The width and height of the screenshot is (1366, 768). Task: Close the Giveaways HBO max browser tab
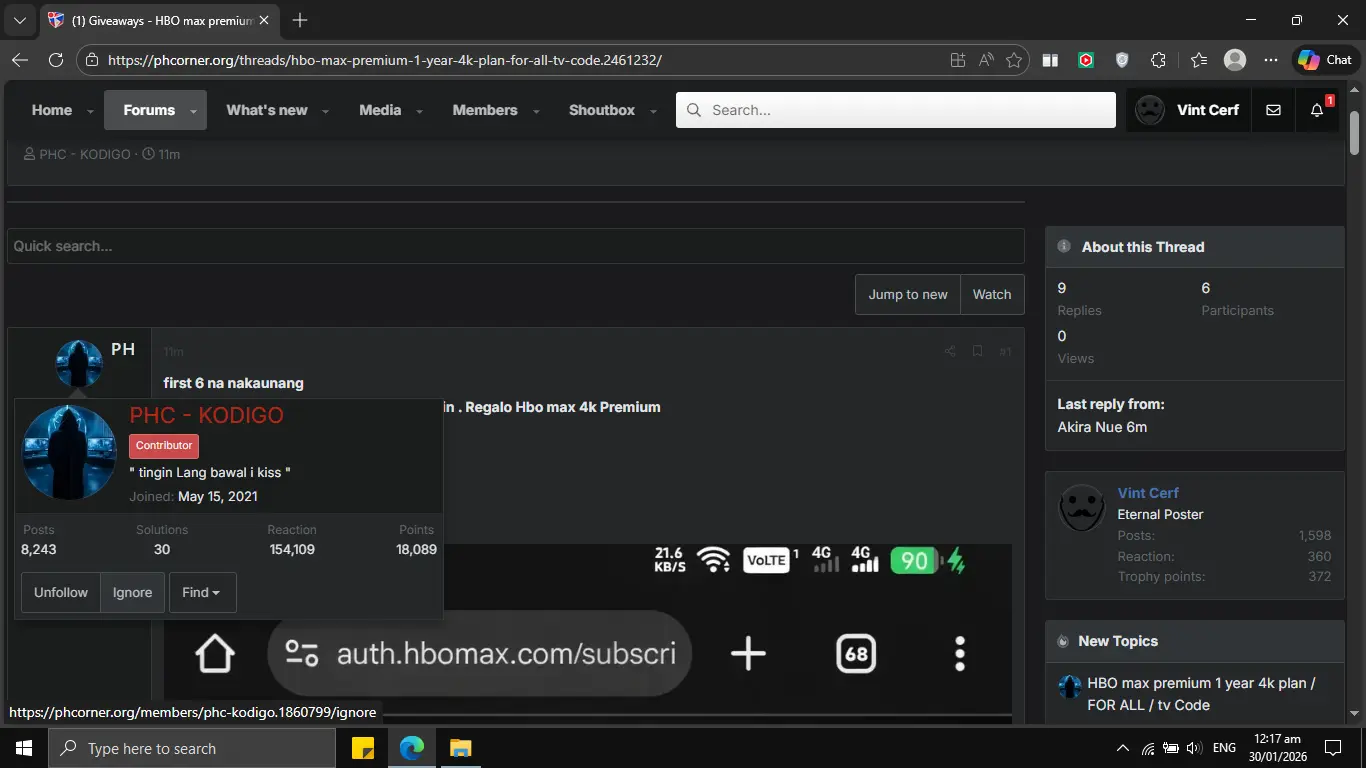pyautogui.click(x=263, y=20)
